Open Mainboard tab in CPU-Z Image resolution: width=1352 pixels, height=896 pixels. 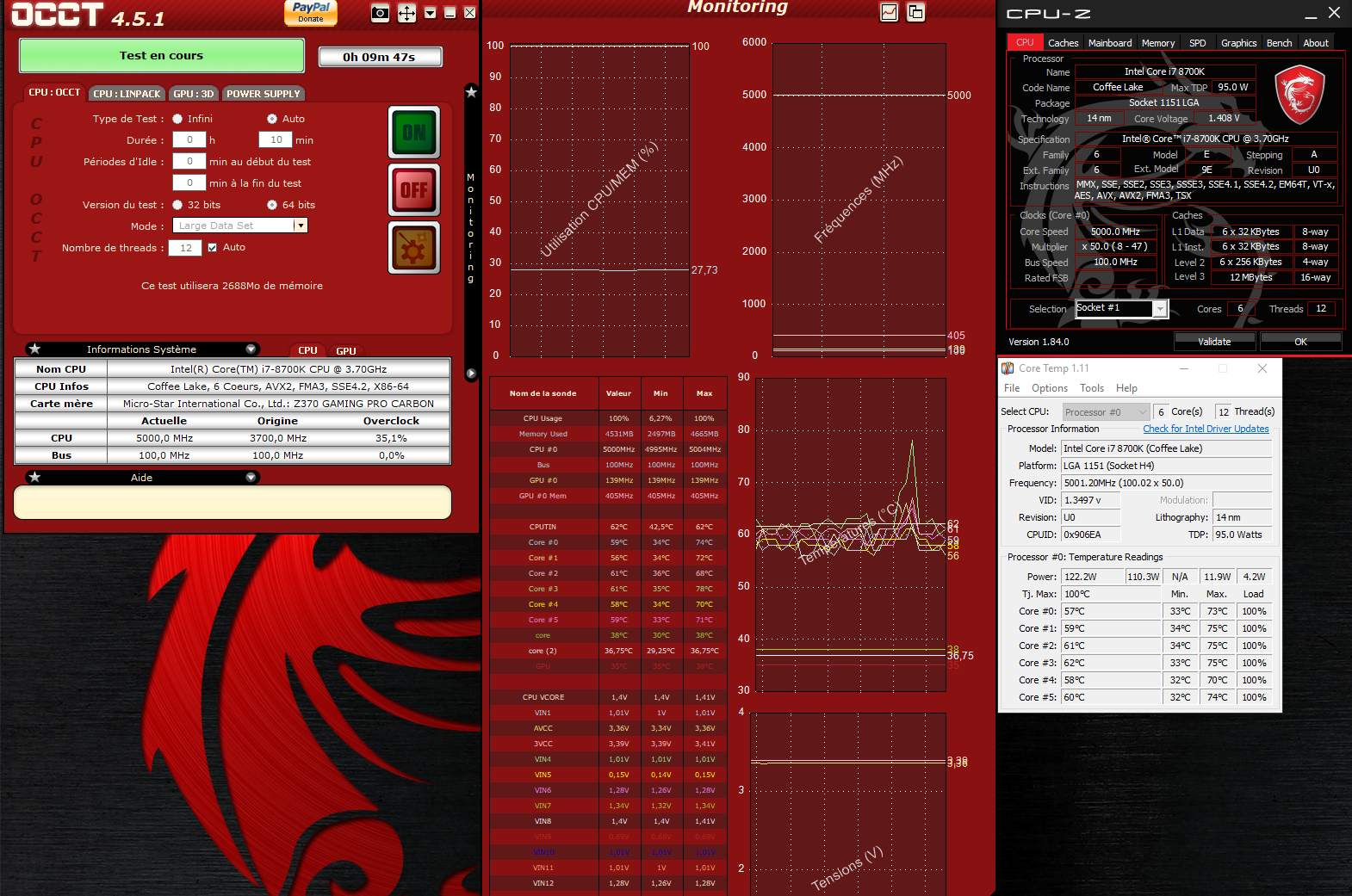(x=1110, y=43)
